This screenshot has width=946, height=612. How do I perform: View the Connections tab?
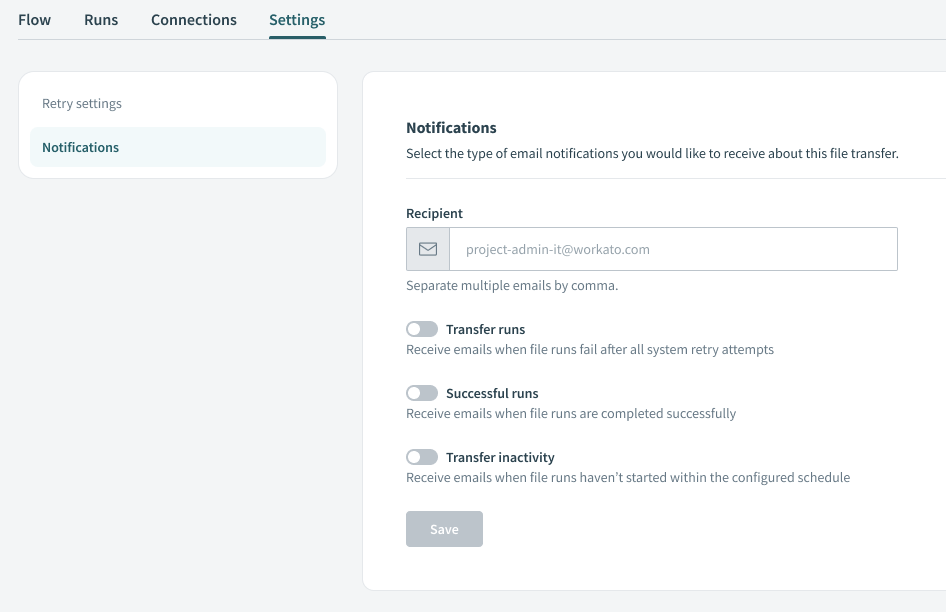[193, 19]
